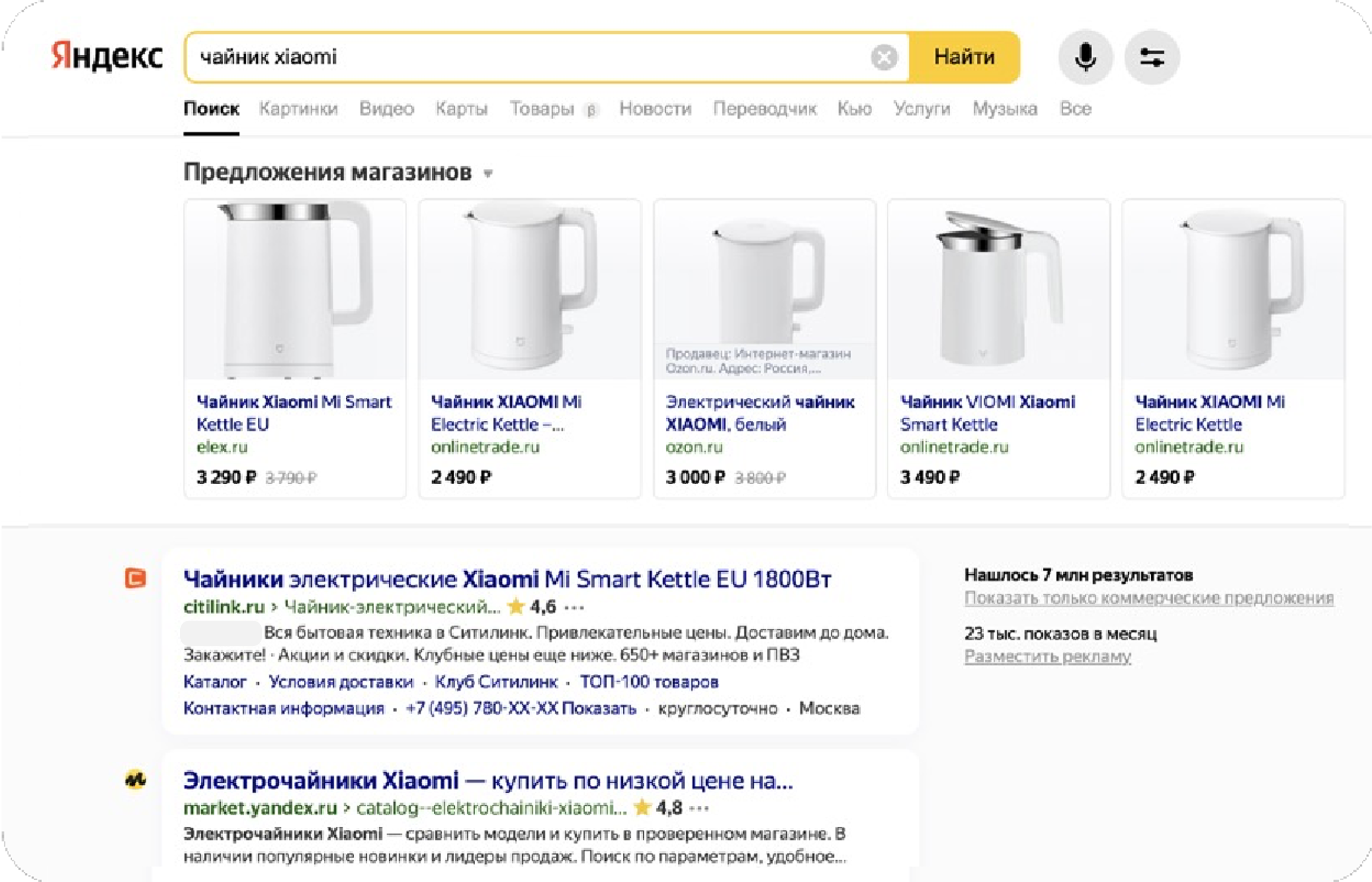The width and height of the screenshot is (1372, 882).
Task: Reveal the phone number +7 (495) 780-XX-XX
Action: click(521, 709)
